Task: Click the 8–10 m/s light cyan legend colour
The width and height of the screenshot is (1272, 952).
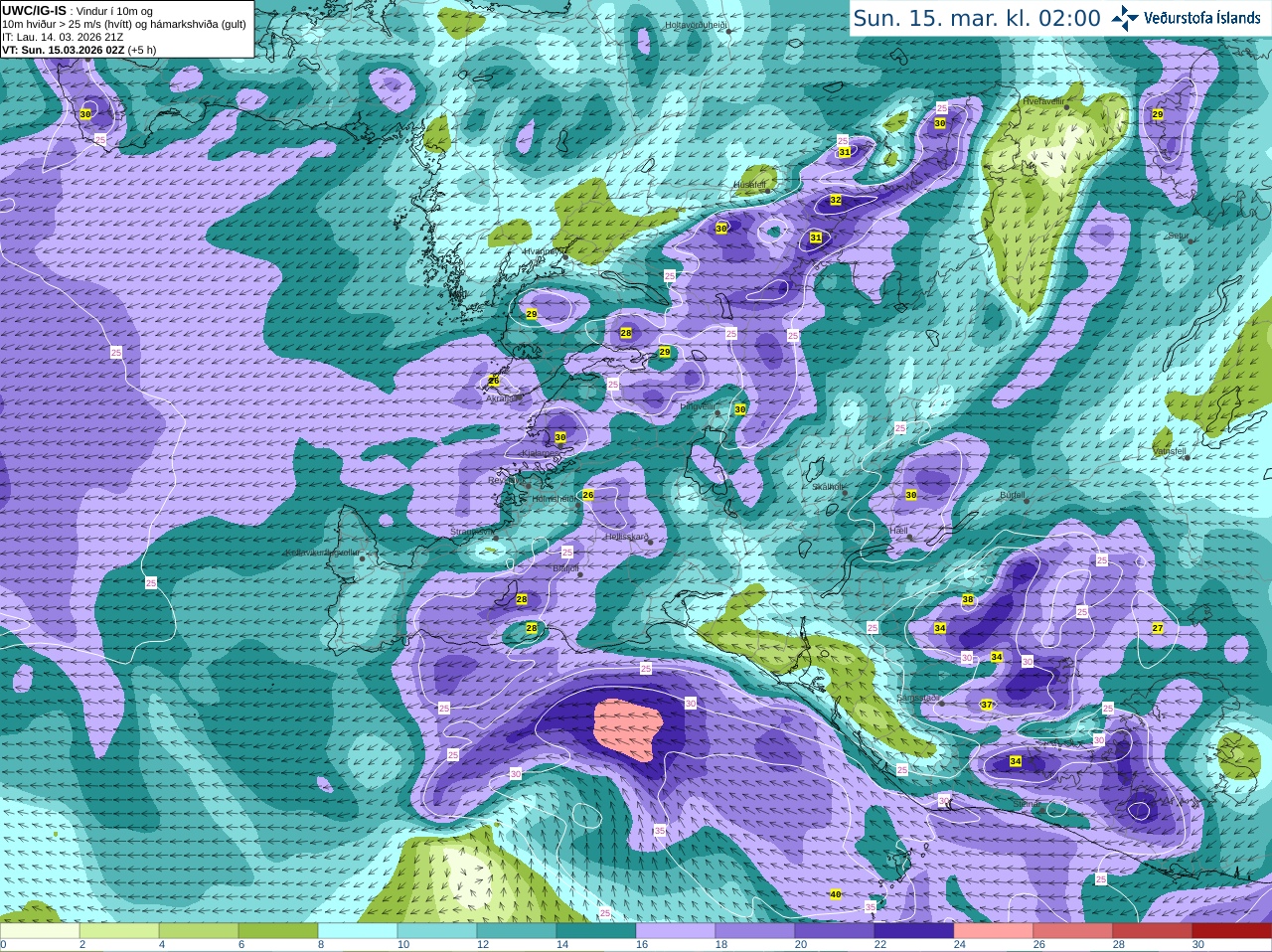Action: click(358, 930)
